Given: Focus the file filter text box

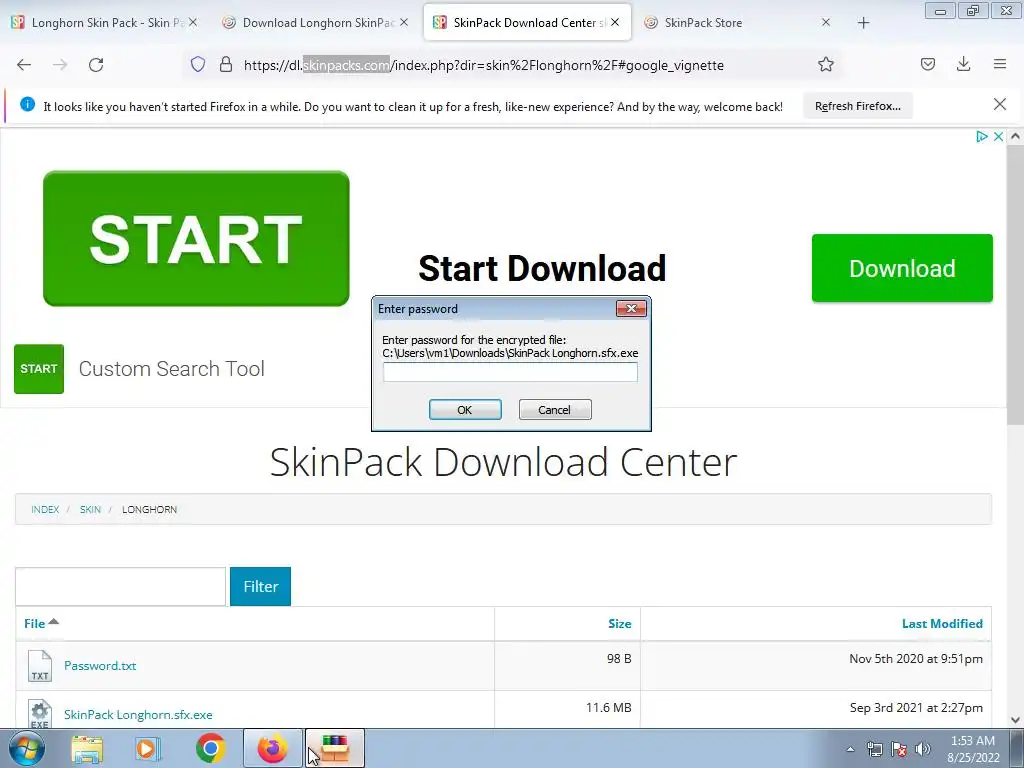Looking at the screenshot, I should (120, 586).
